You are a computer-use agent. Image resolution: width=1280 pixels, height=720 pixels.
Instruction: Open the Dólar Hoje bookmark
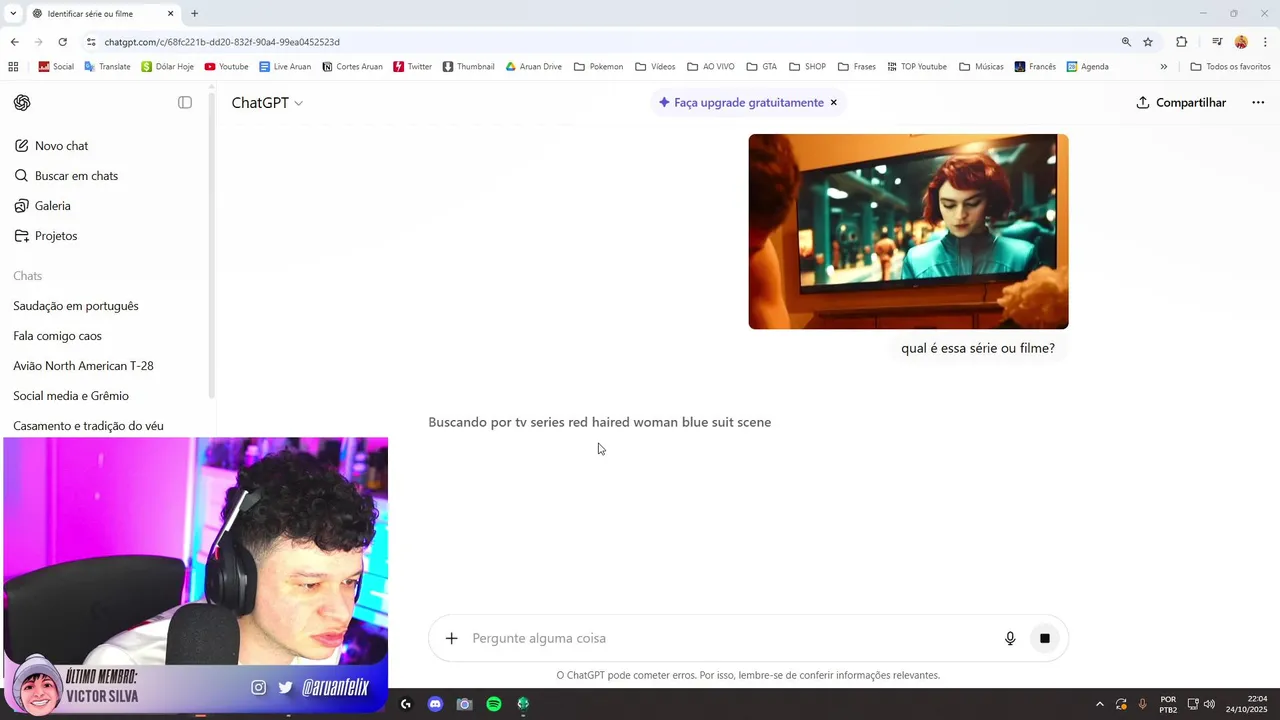pyautogui.click(x=167, y=67)
